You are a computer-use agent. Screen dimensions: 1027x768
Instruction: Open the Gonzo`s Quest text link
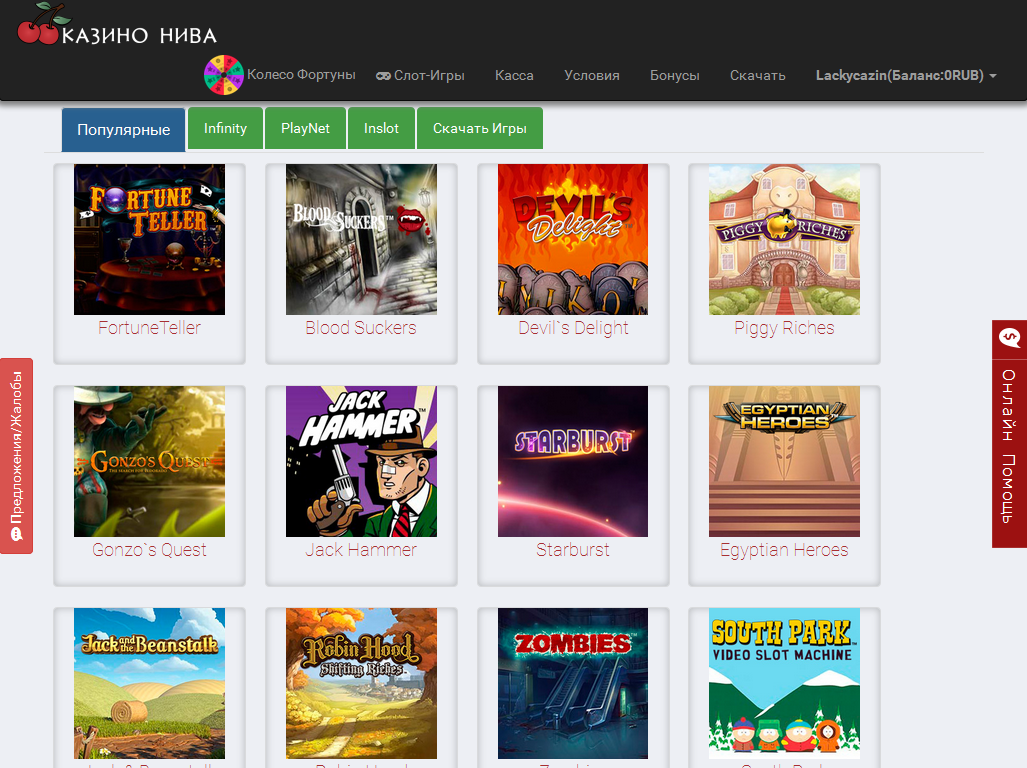[x=149, y=550]
